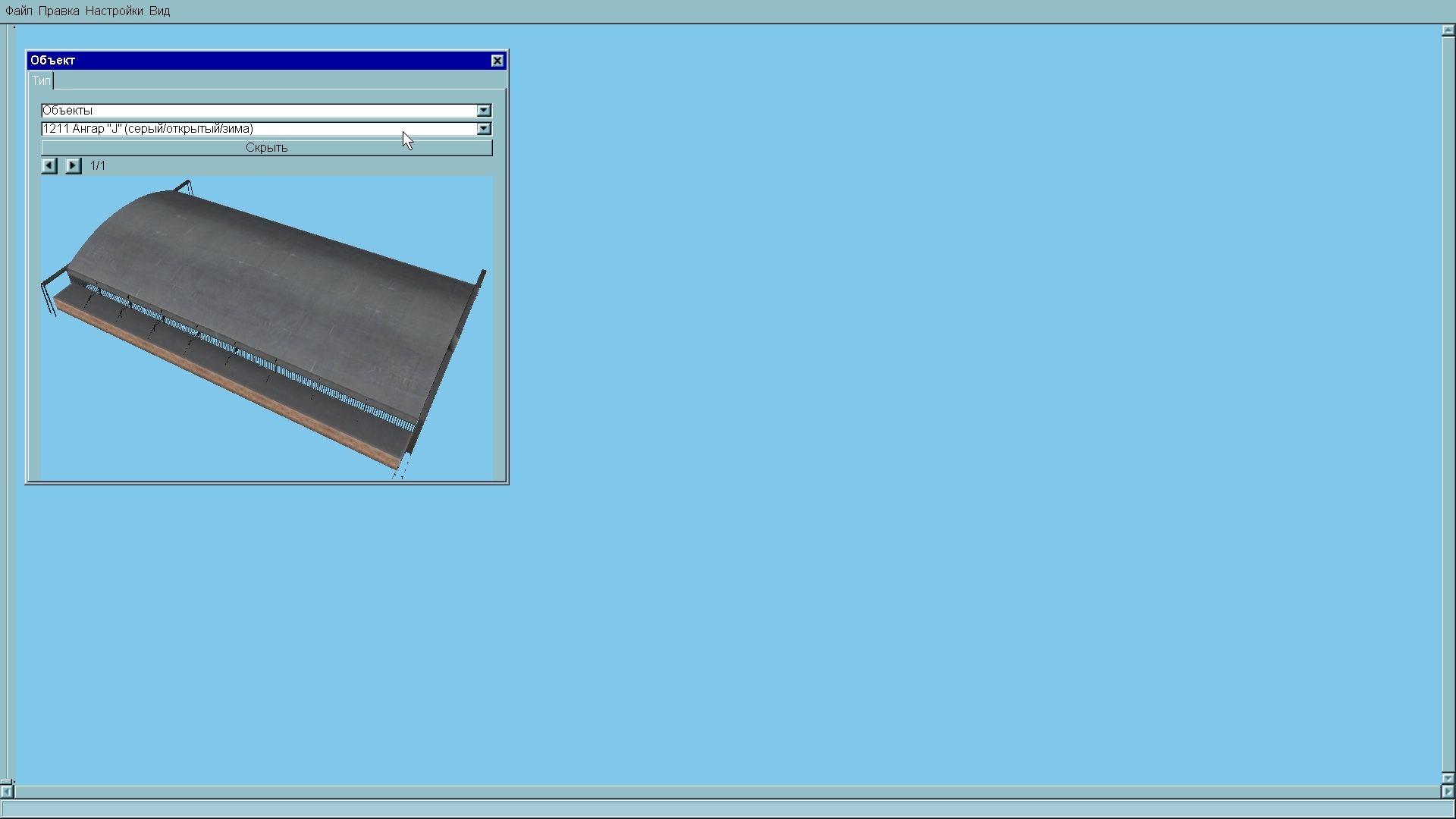This screenshot has height=819, width=1456.
Task: Close the Объект dialog window
Action: click(x=497, y=61)
